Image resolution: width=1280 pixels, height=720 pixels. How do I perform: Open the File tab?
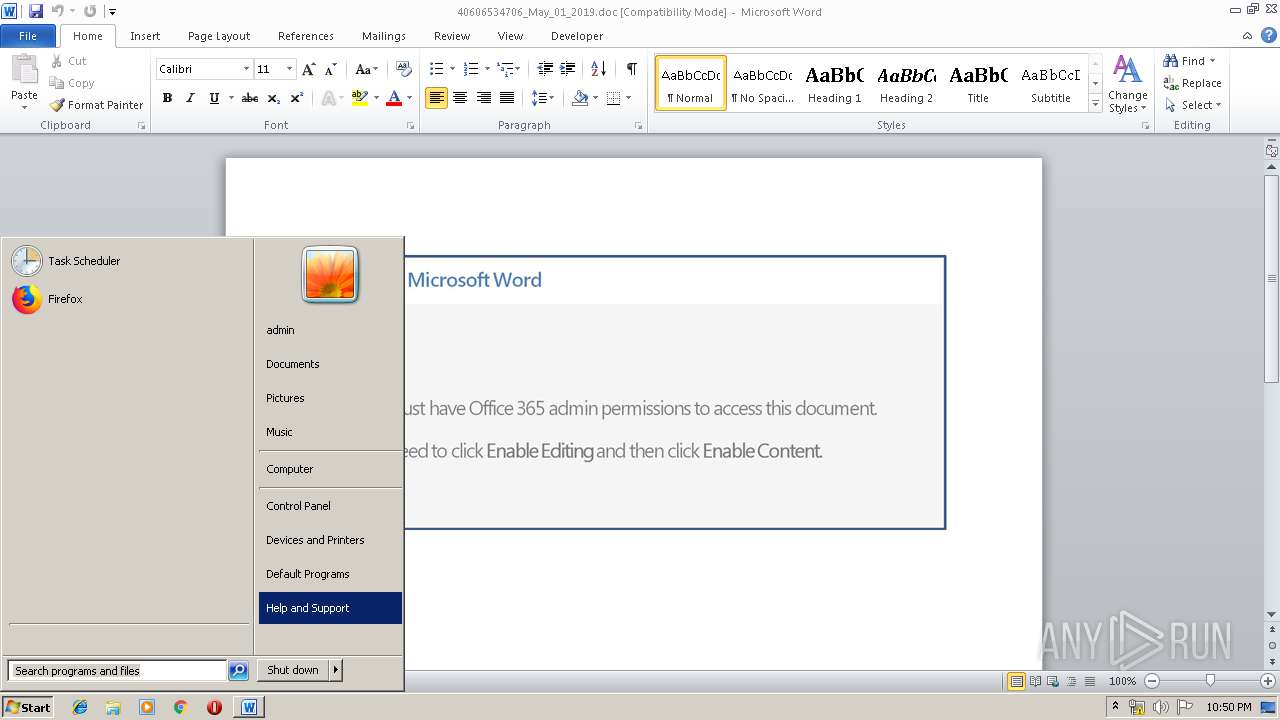click(x=28, y=36)
